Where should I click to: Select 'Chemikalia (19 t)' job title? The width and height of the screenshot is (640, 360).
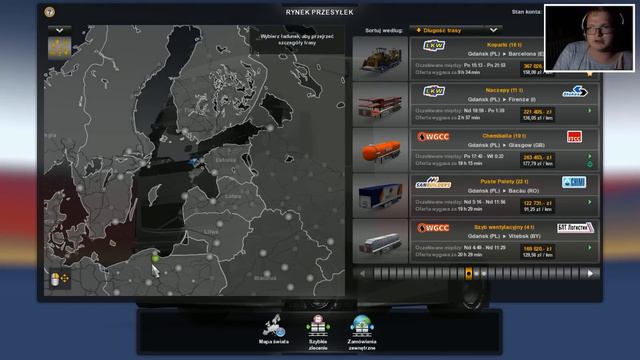[504, 136]
